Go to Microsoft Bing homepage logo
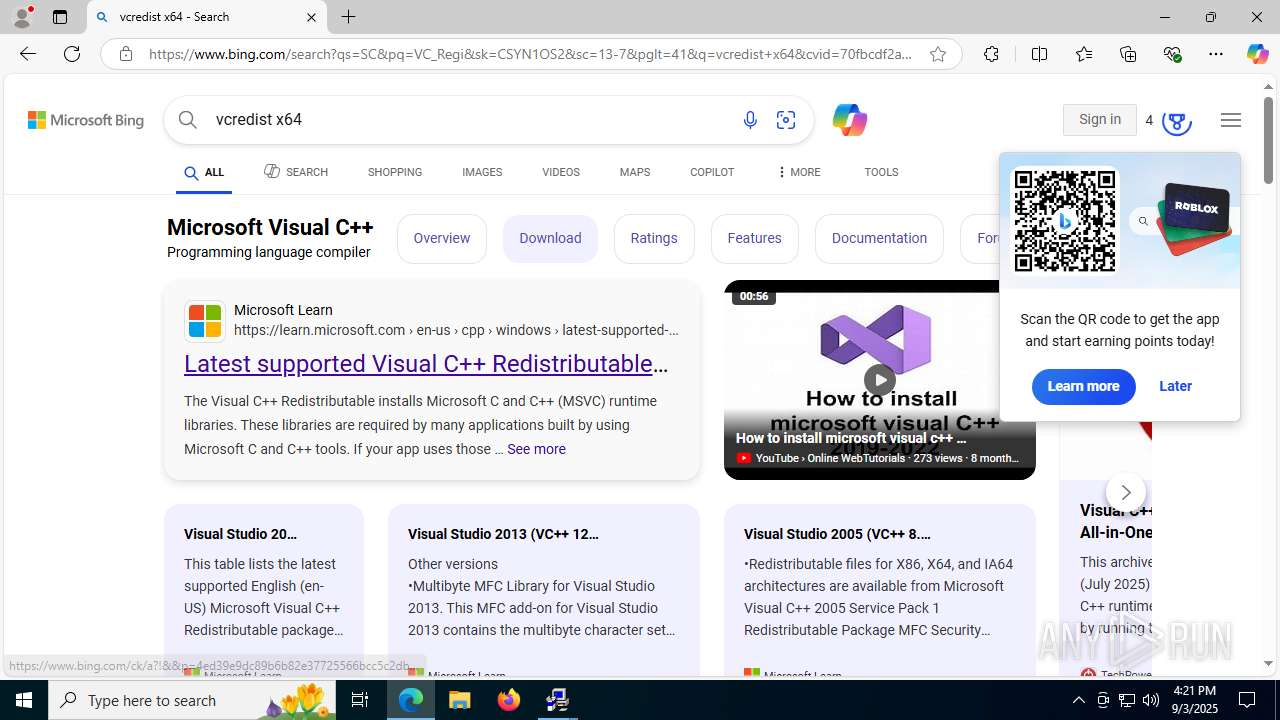The height and width of the screenshot is (720, 1280). click(86, 120)
